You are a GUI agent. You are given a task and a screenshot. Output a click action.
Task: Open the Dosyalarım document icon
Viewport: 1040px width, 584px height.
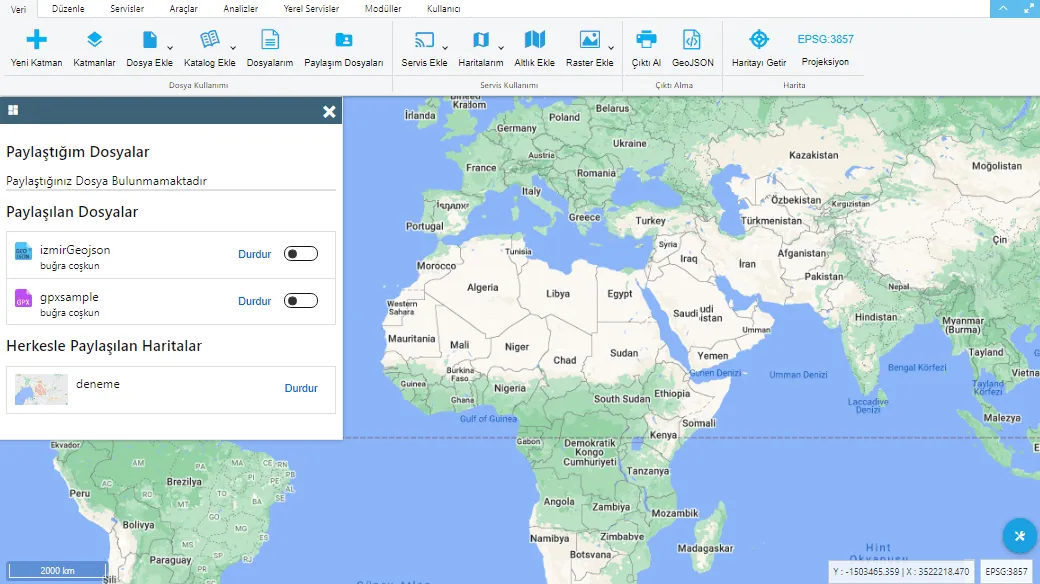(270, 40)
